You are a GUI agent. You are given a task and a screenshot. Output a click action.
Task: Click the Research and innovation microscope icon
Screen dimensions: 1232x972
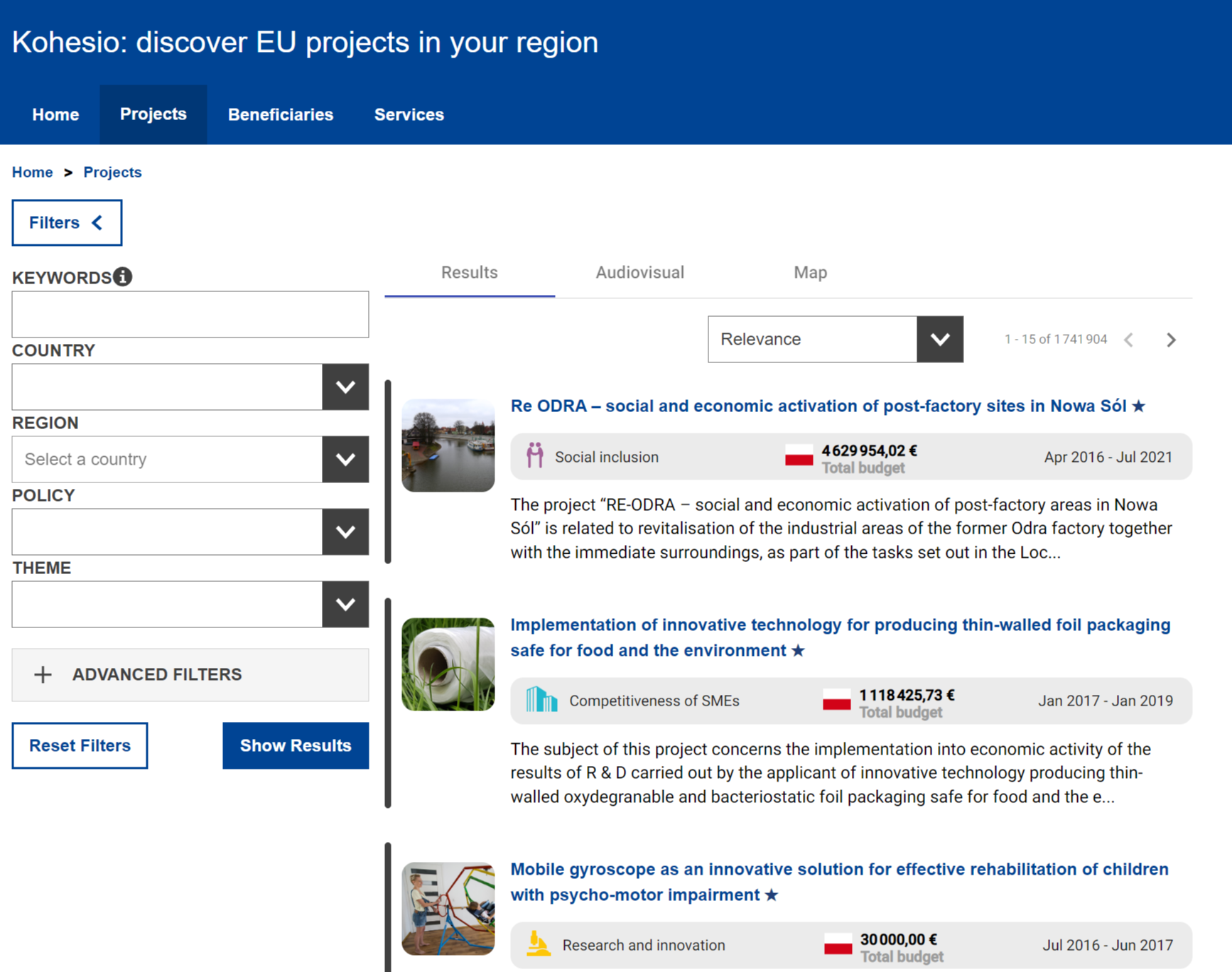click(538, 944)
